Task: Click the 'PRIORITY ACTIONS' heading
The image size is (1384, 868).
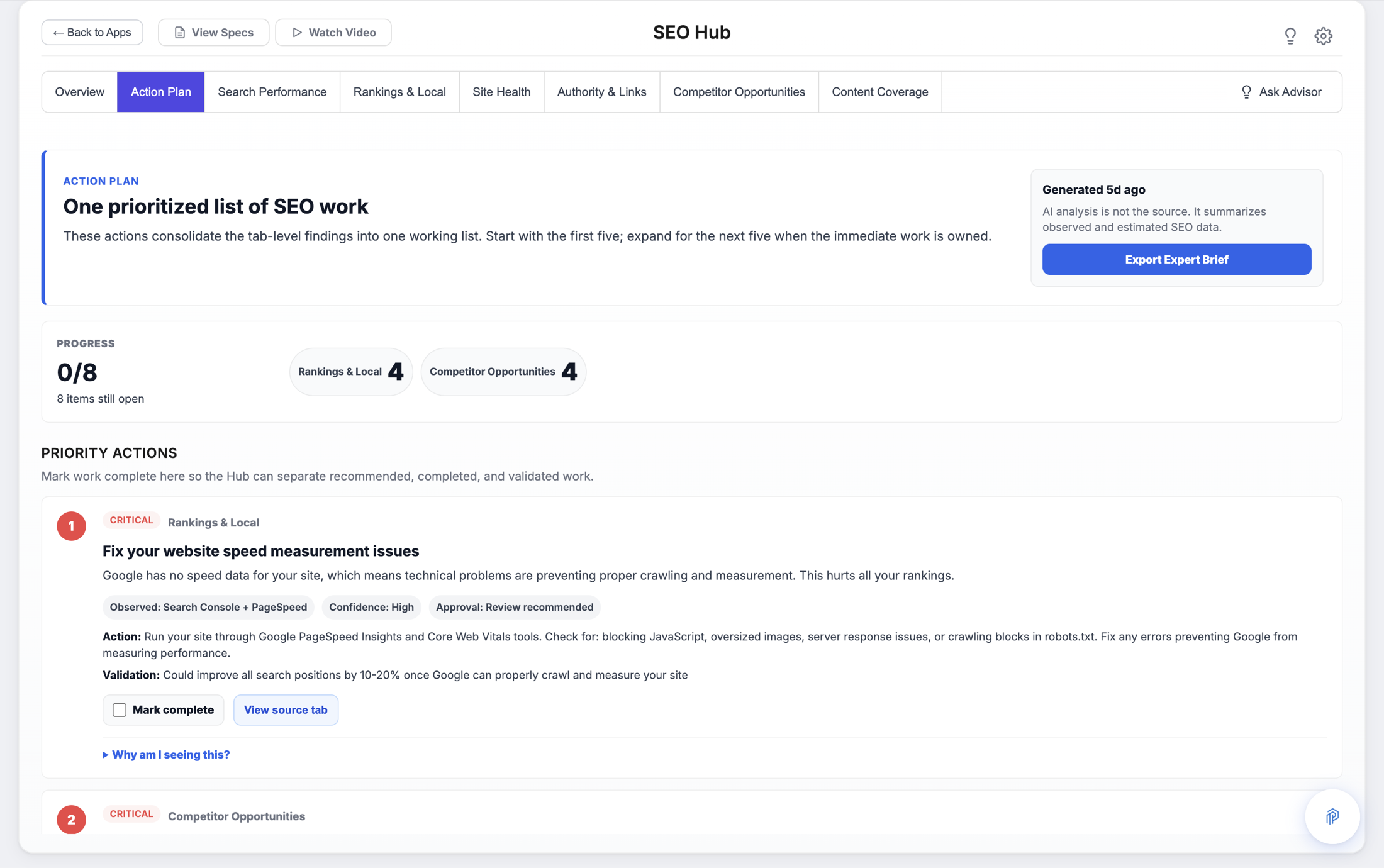Action: point(109,453)
